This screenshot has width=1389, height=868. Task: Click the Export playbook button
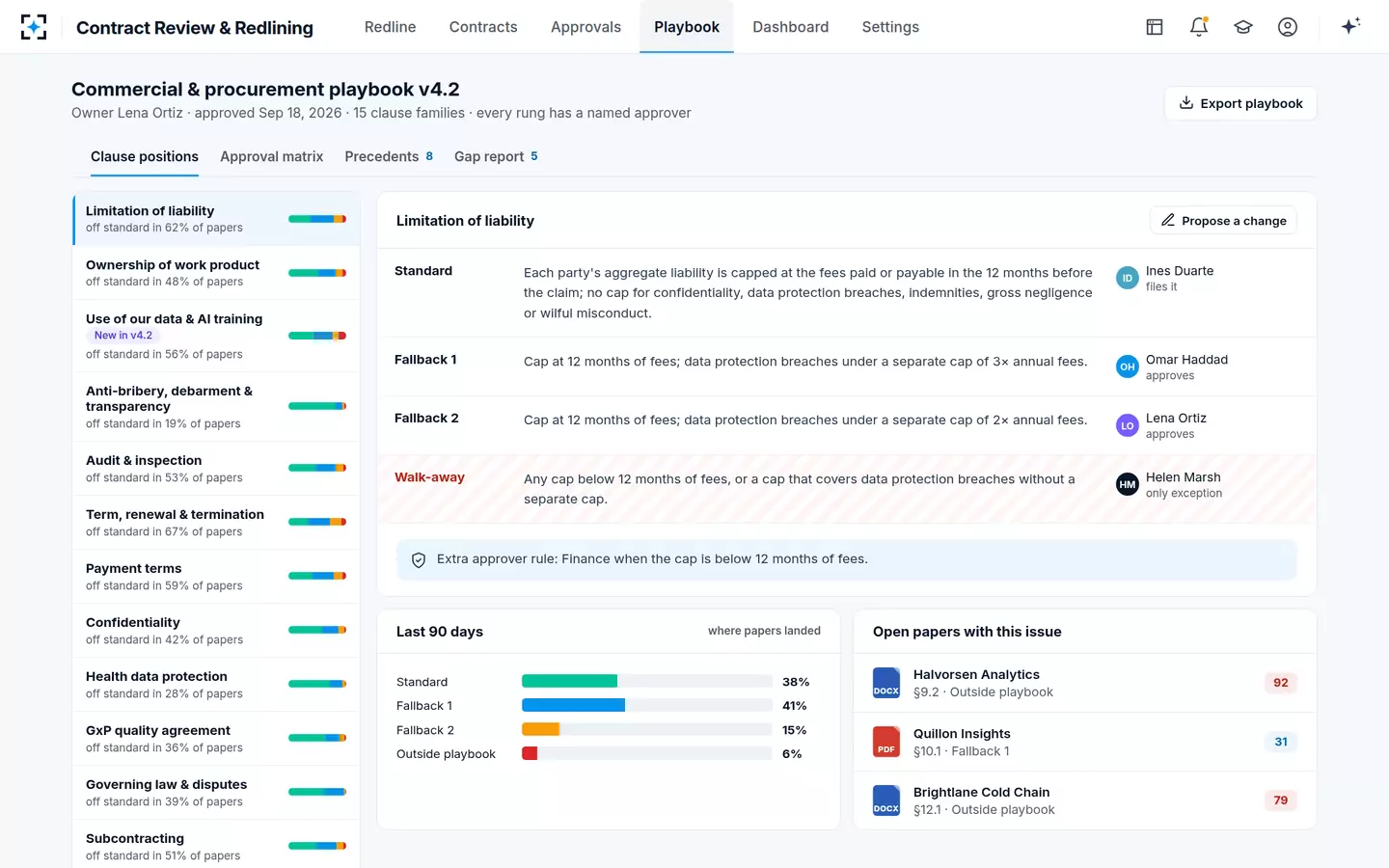point(1240,103)
